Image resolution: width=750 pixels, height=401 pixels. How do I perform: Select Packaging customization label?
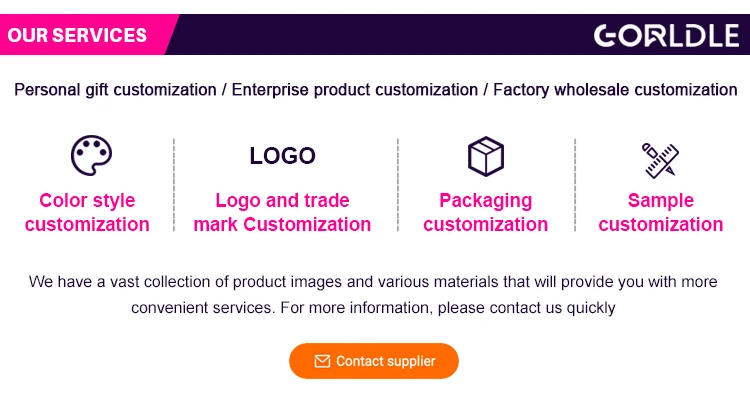pyautogui.click(x=485, y=212)
